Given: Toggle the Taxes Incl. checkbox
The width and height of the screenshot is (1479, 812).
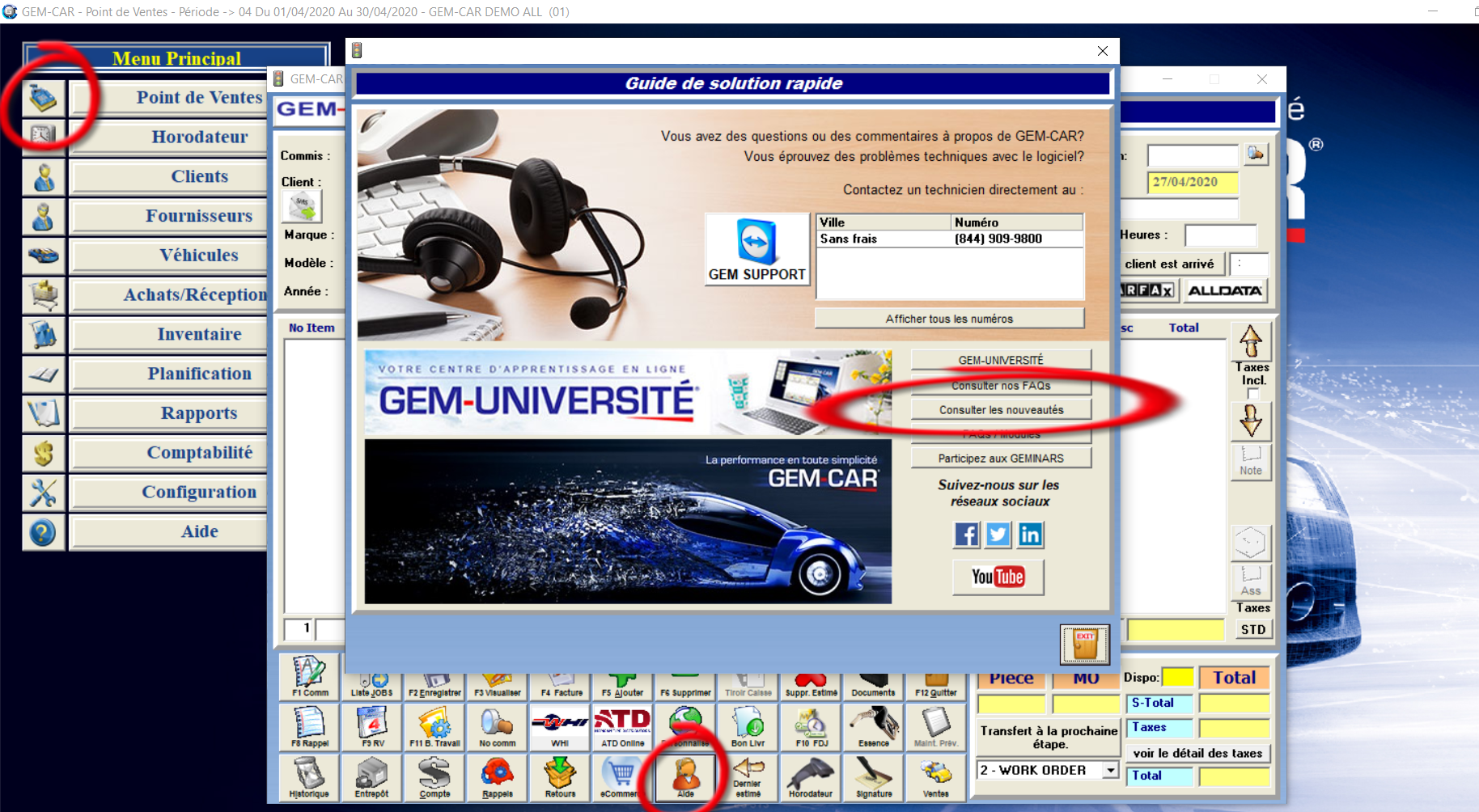Looking at the screenshot, I should coord(1252,394).
